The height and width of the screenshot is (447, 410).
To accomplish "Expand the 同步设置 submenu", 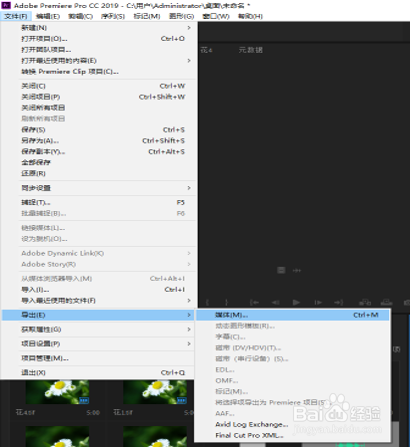I will 98,188.
